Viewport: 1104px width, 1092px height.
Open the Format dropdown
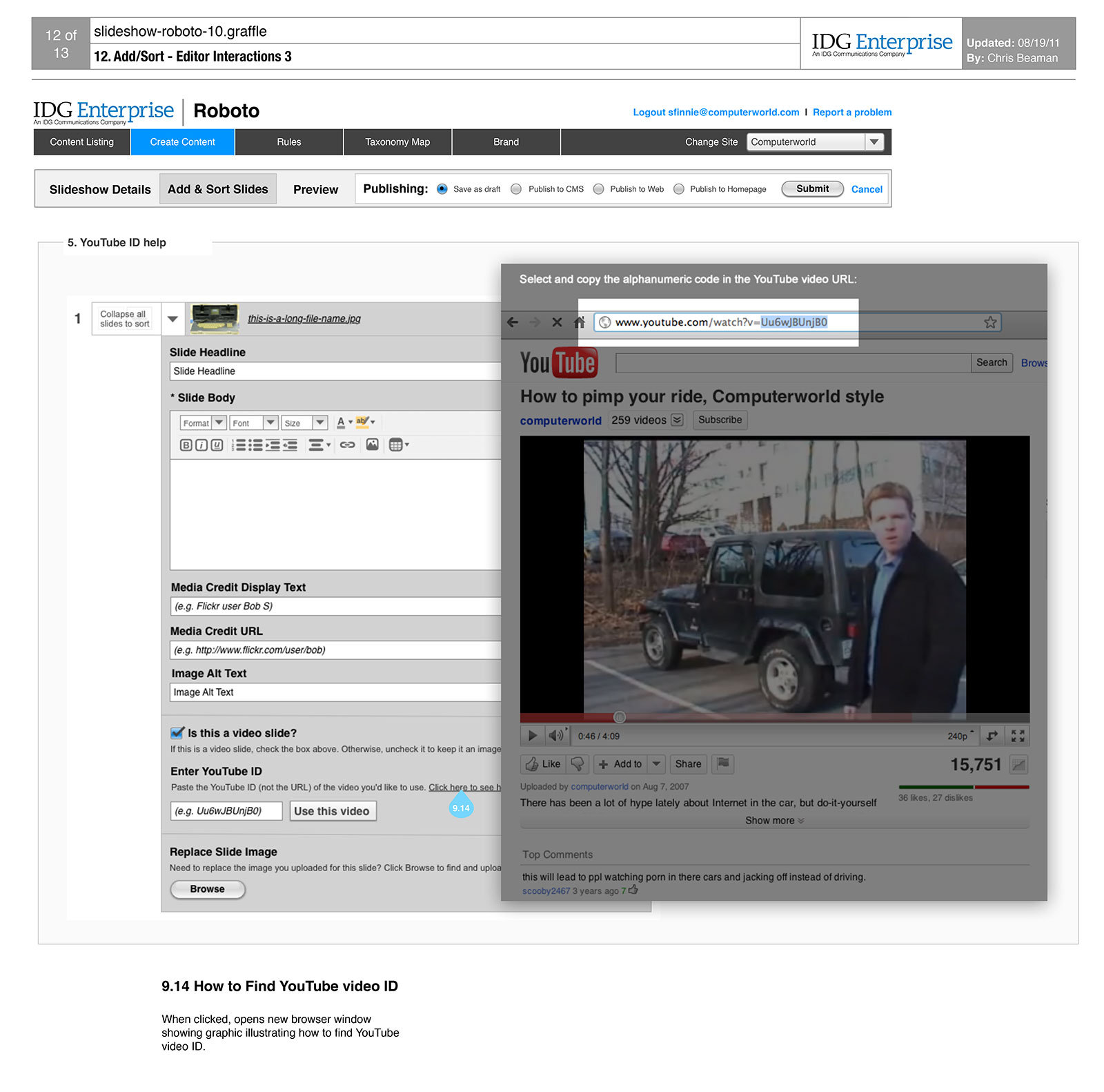203,422
